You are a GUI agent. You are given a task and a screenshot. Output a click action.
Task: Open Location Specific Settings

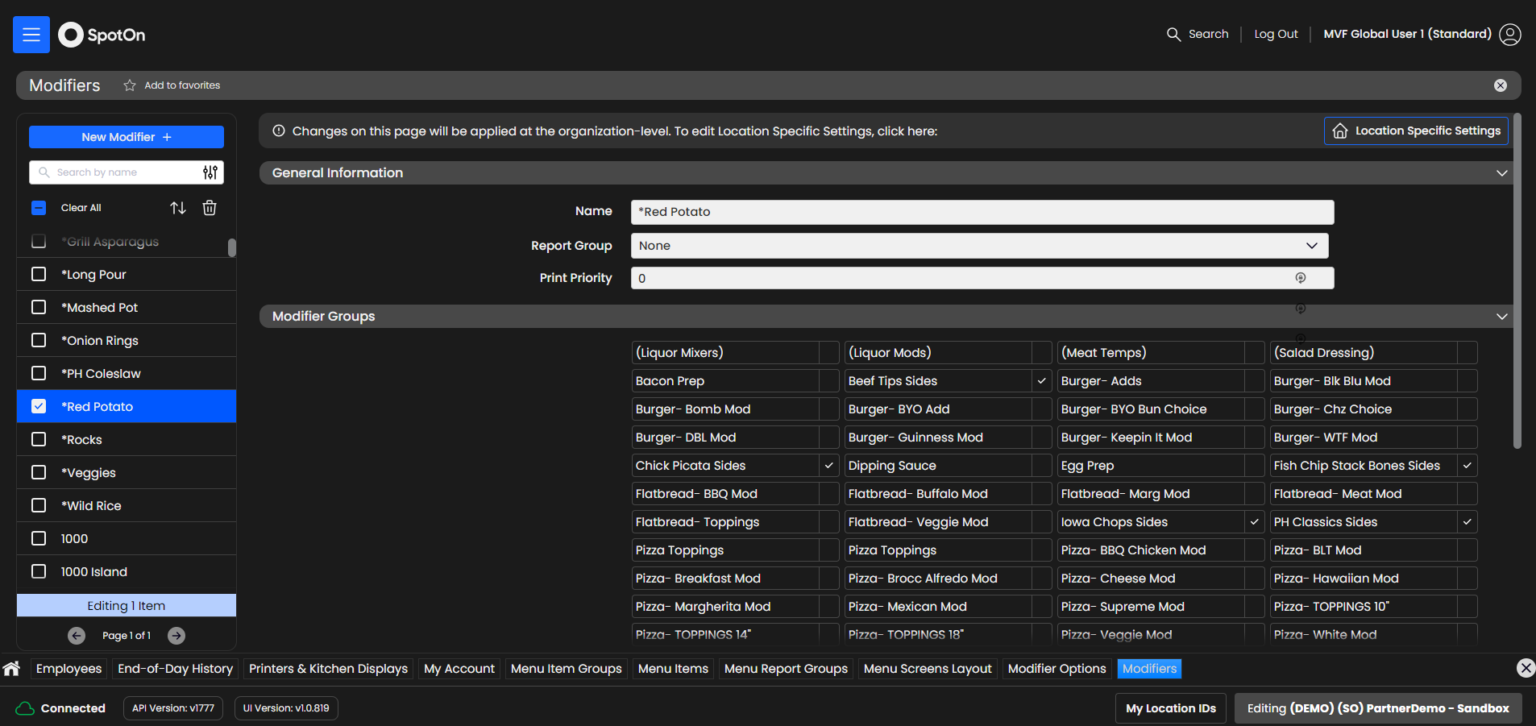[x=1416, y=131]
